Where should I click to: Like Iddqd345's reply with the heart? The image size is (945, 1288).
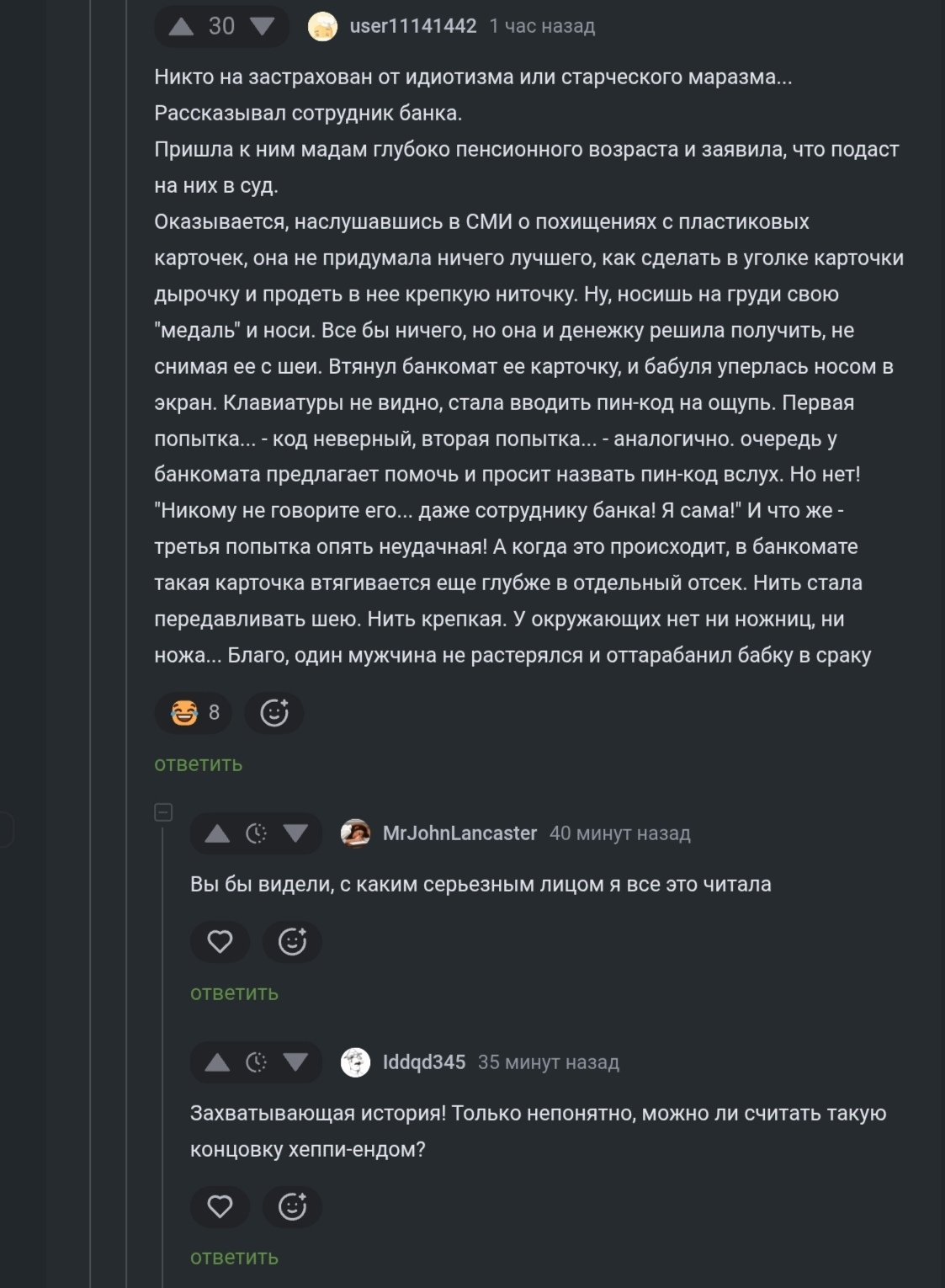220,1206
